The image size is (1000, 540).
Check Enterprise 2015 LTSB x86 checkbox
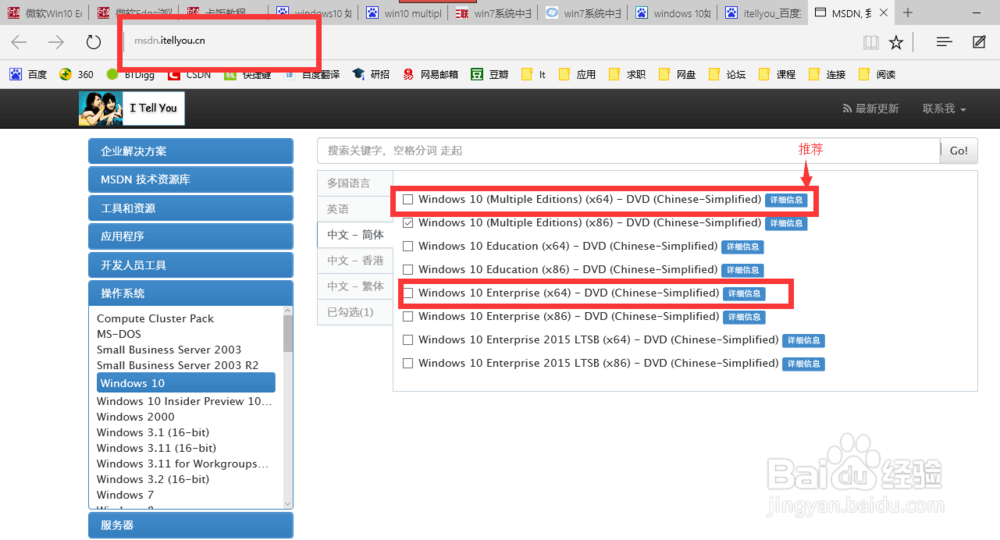pyautogui.click(x=408, y=363)
